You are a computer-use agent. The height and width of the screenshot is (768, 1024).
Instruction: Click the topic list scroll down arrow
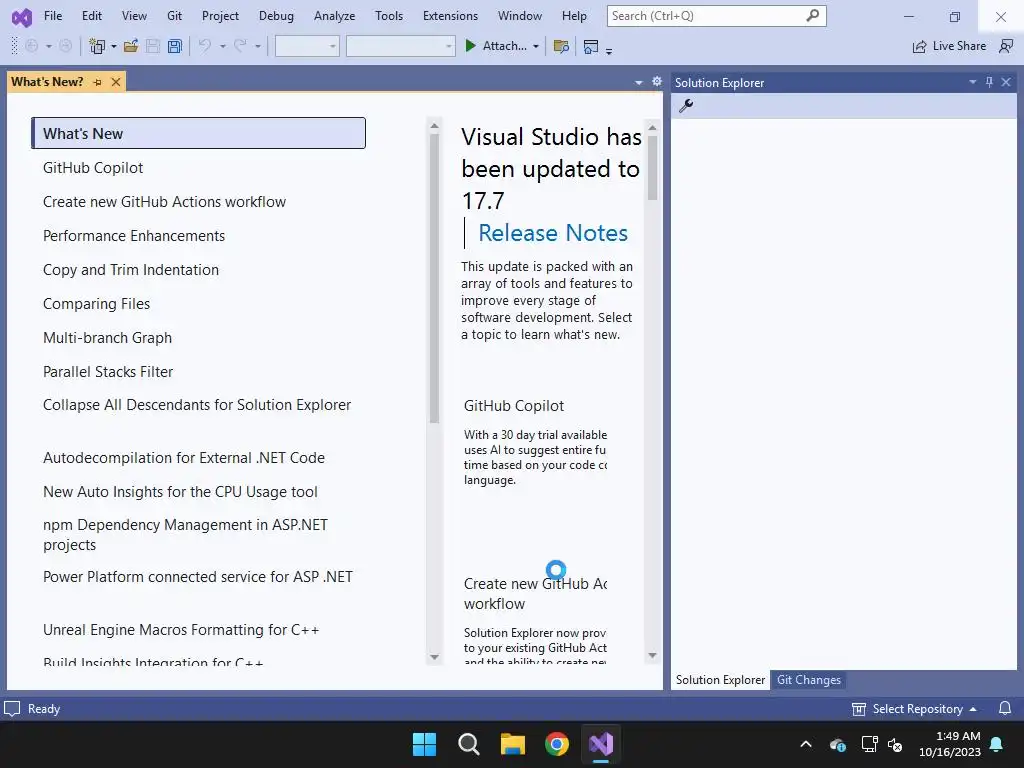[x=434, y=657]
